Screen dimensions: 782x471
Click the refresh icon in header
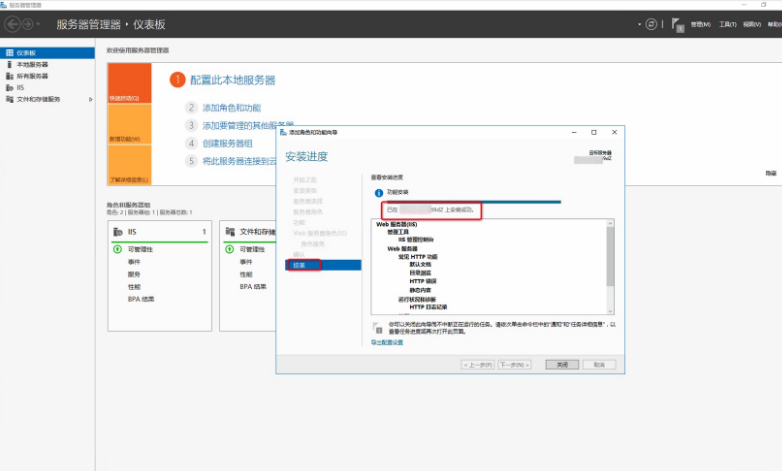pos(652,23)
